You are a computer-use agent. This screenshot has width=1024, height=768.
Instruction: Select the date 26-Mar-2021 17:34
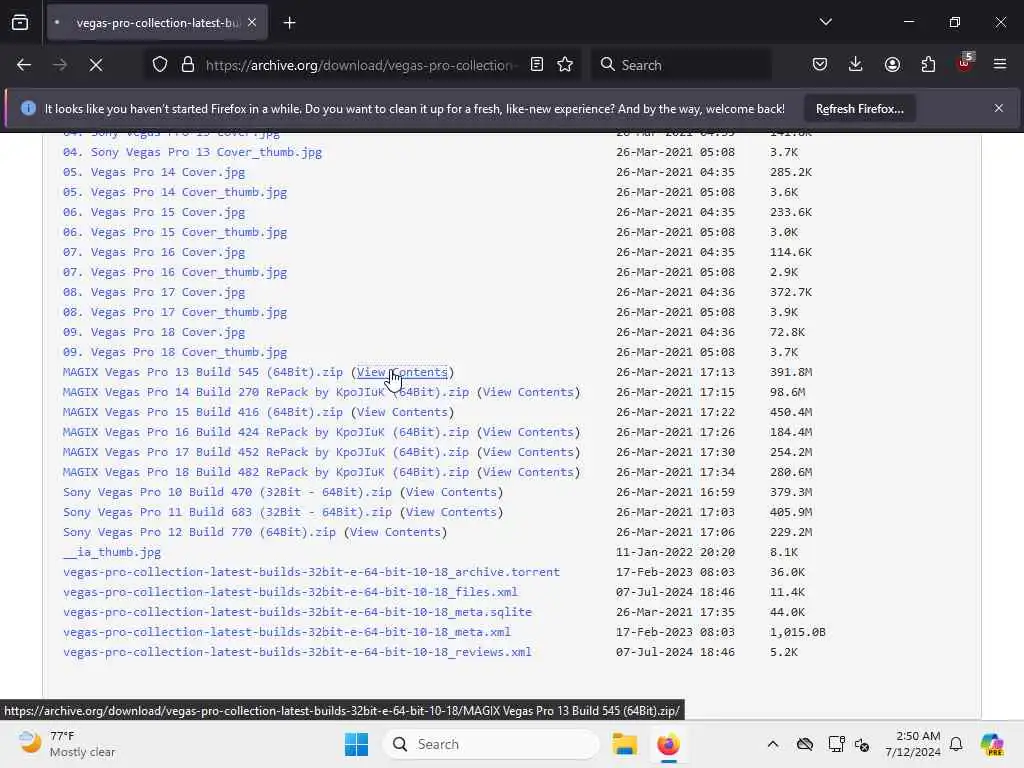point(675,472)
